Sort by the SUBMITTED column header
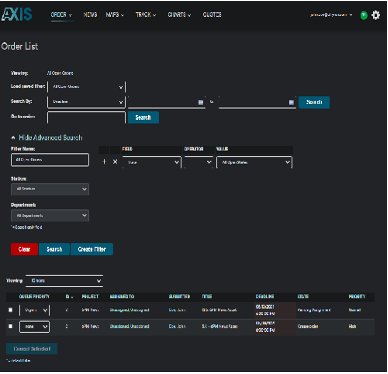 coord(179,297)
